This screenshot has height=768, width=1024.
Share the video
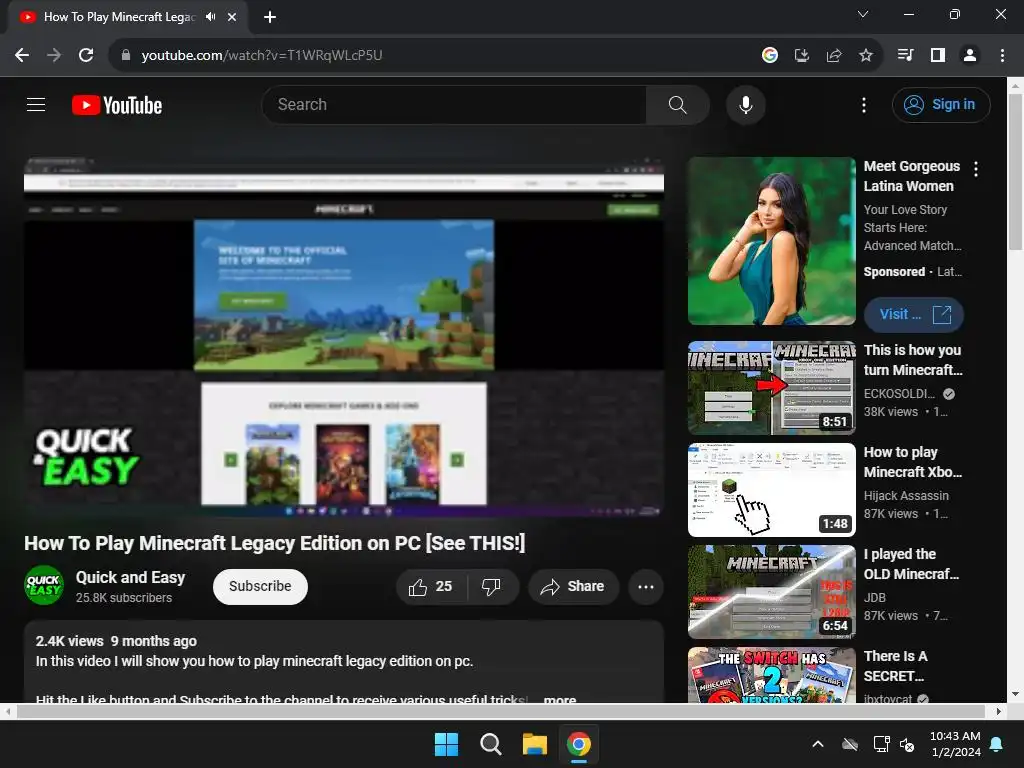(573, 586)
